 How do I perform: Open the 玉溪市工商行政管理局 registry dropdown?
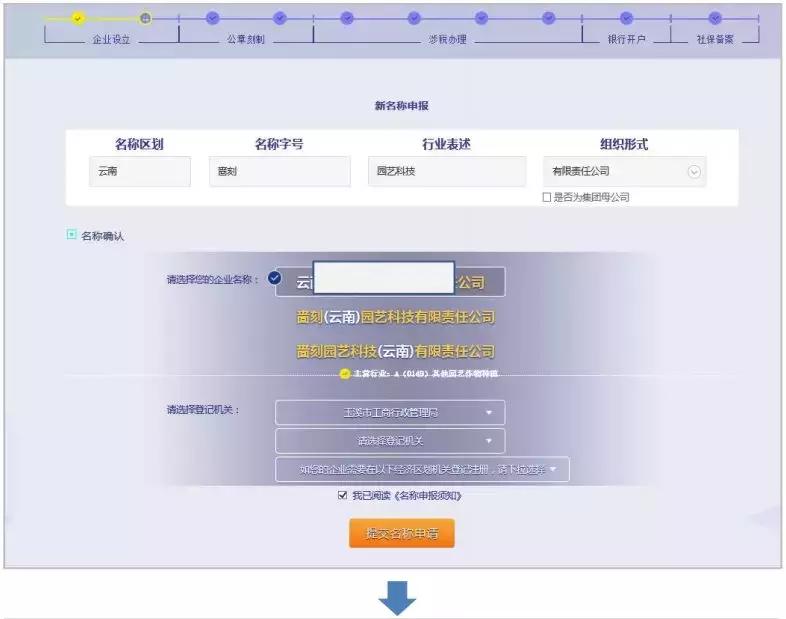click(390, 412)
